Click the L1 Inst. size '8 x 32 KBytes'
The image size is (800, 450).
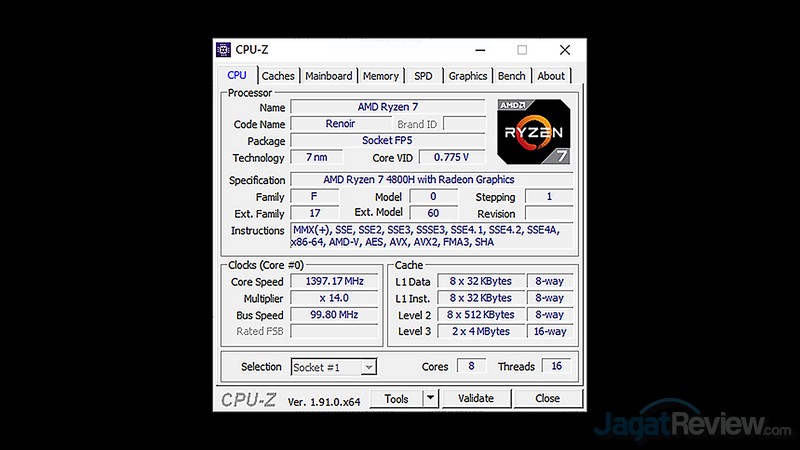(x=481, y=298)
